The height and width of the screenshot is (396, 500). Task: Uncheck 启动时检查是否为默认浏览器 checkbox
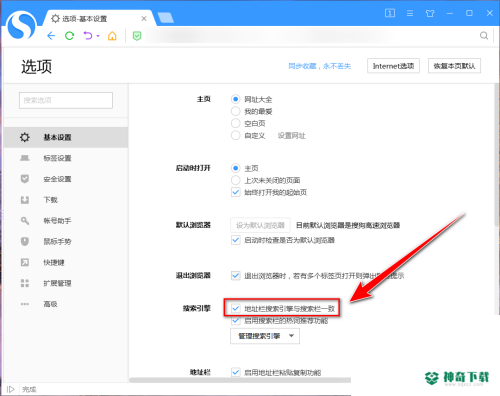click(235, 240)
